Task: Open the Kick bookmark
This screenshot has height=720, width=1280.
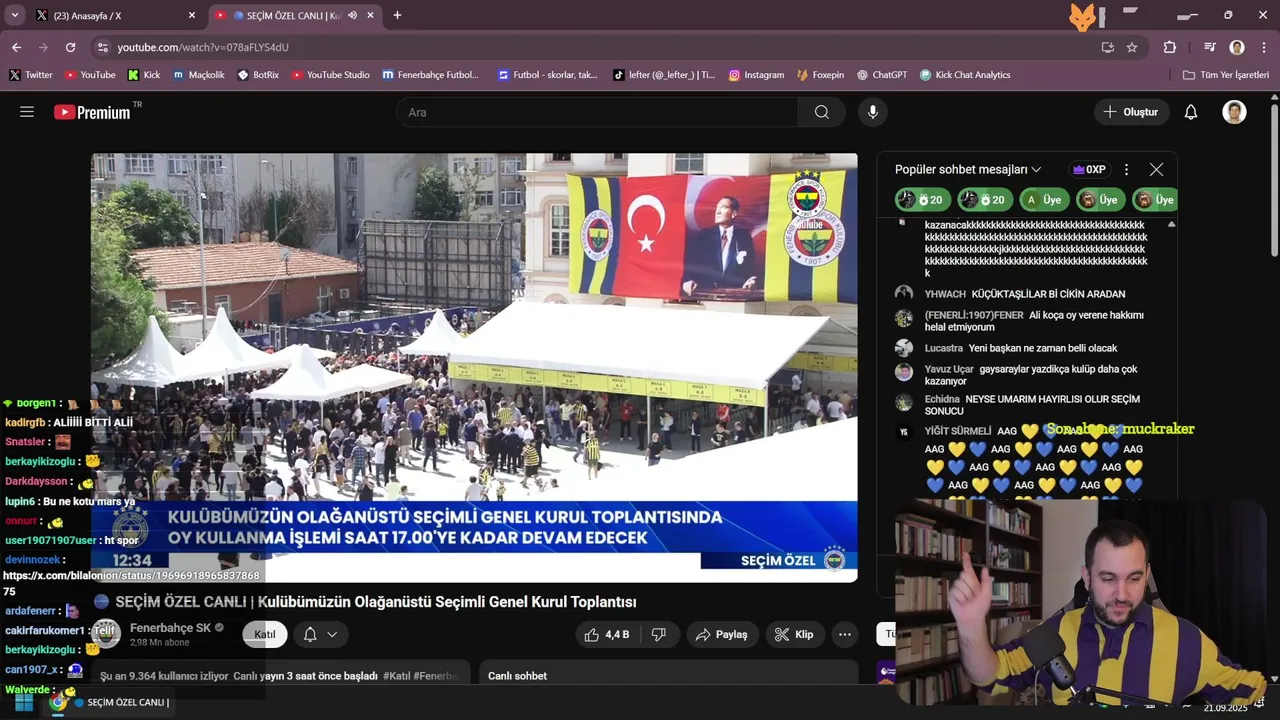Action: [x=144, y=75]
